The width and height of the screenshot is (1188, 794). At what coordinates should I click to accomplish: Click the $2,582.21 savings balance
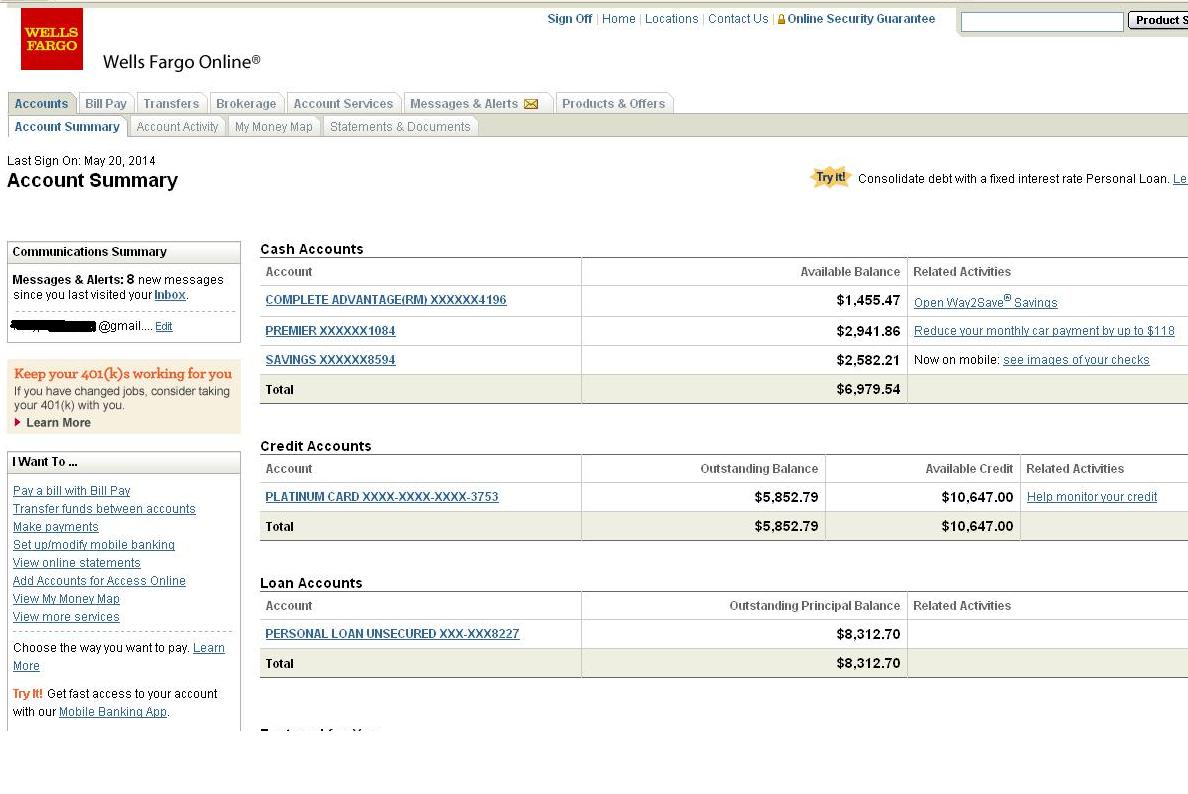pyautogui.click(x=868, y=361)
